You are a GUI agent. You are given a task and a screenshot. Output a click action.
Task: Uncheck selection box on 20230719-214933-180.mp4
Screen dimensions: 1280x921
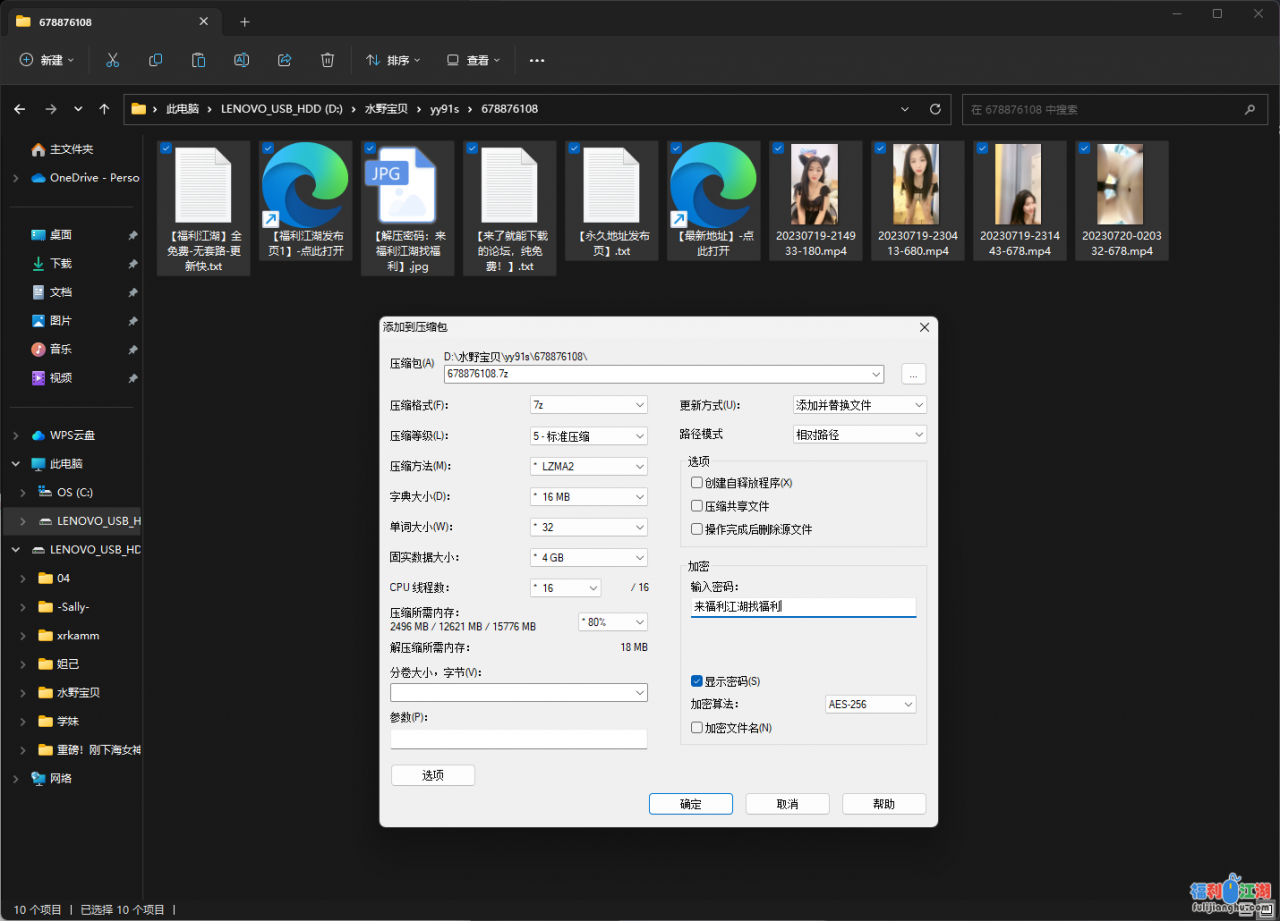pyautogui.click(x=777, y=148)
